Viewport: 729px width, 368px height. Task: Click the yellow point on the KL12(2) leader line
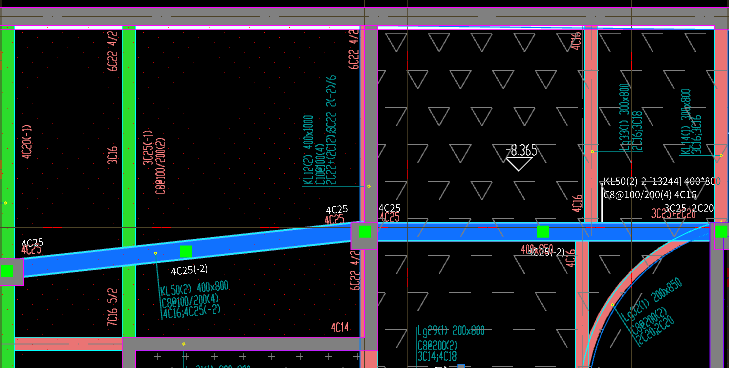[x=369, y=186]
